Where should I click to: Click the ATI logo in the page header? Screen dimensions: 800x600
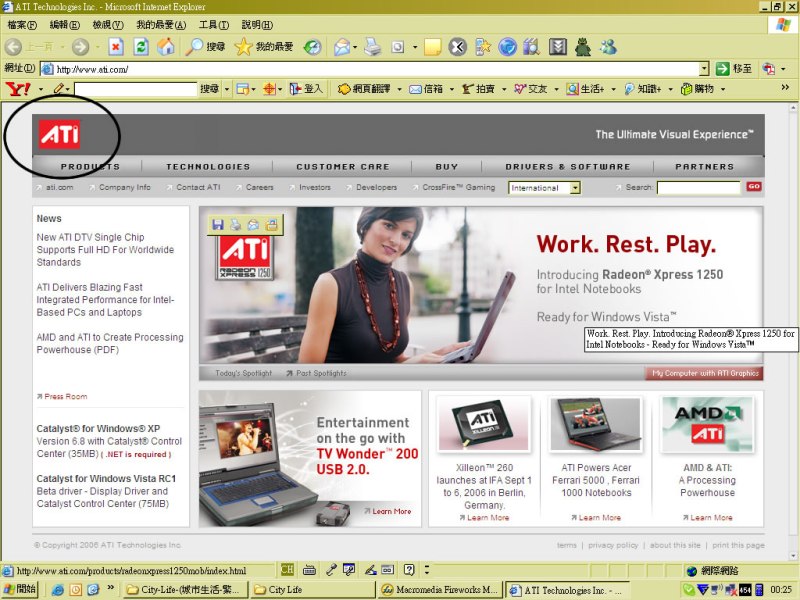tap(60, 135)
